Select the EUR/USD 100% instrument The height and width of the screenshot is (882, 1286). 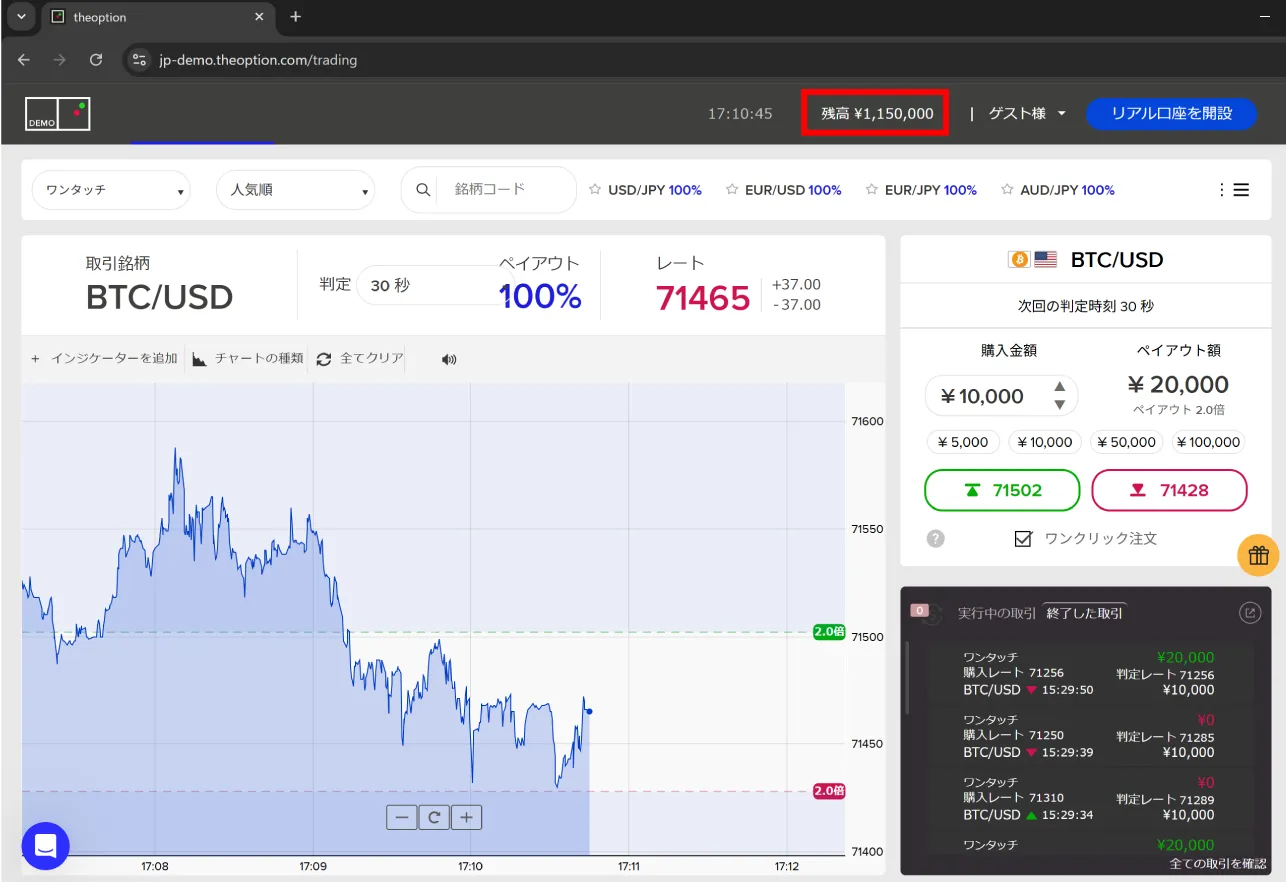point(793,190)
